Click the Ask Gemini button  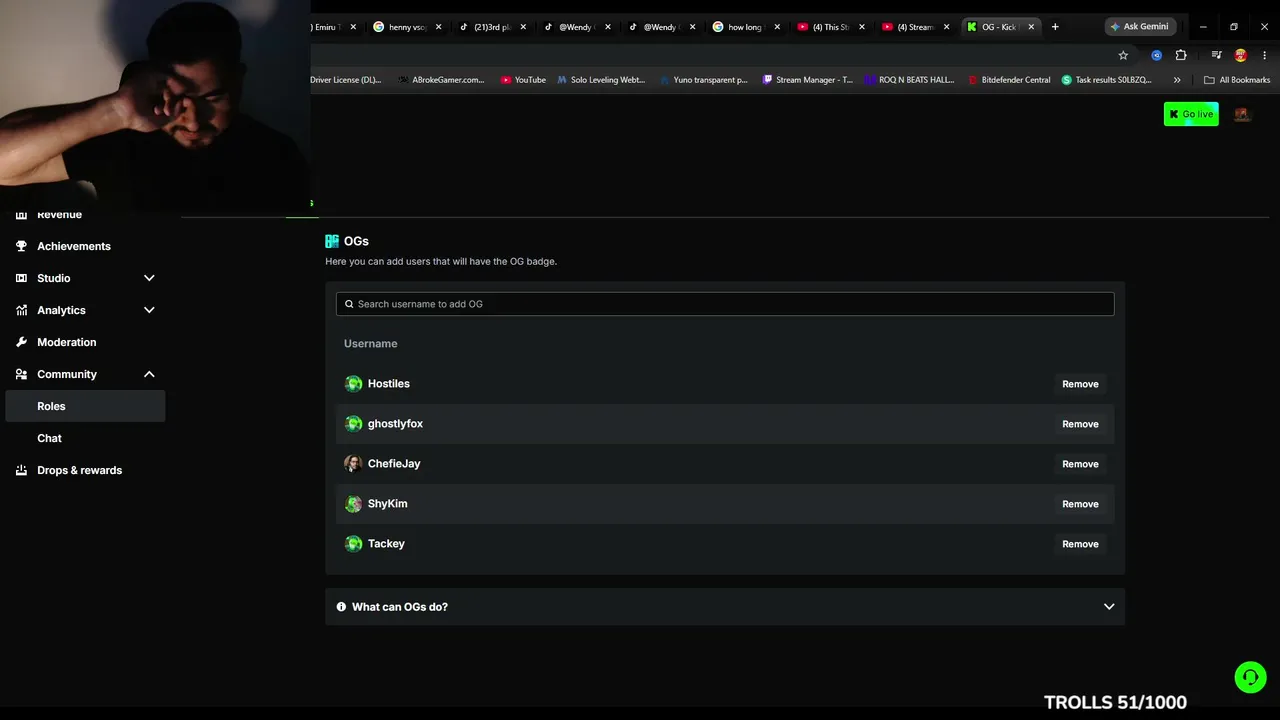[x=1139, y=27]
